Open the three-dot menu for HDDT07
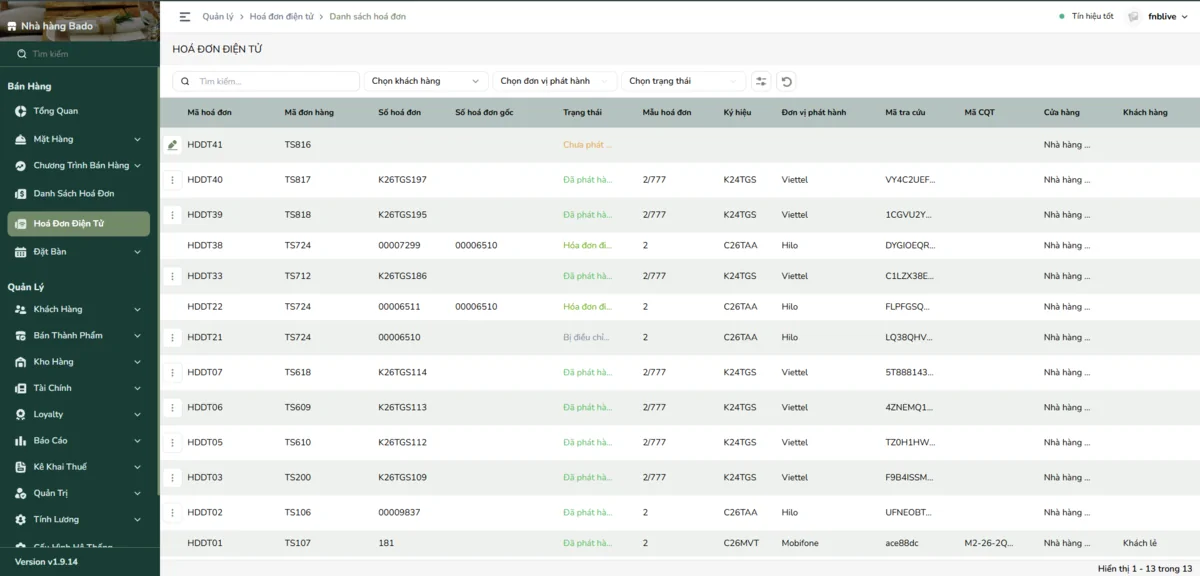The image size is (1200, 576). tap(172, 373)
